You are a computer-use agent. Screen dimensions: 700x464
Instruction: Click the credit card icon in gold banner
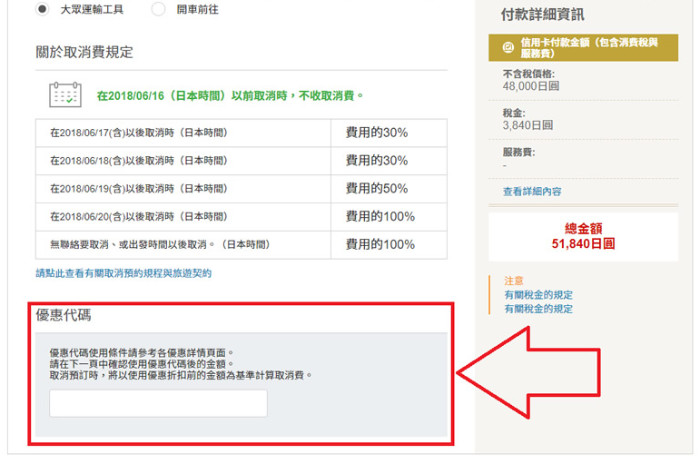tap(508, 47)
